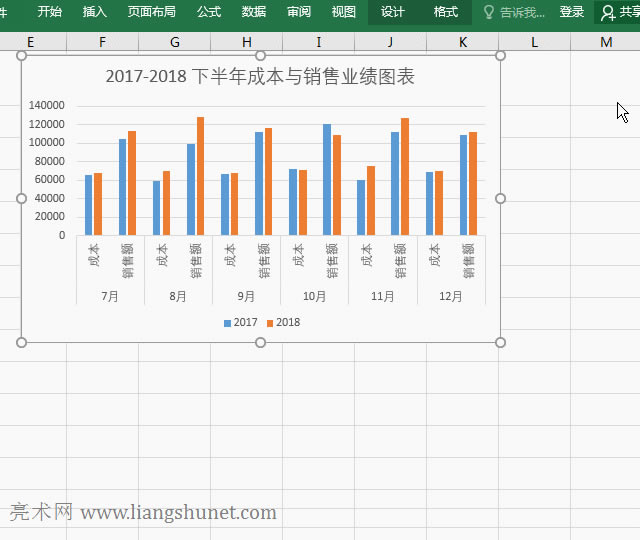
Task: Click the blue 2017 legend marker
Action: 227,323
